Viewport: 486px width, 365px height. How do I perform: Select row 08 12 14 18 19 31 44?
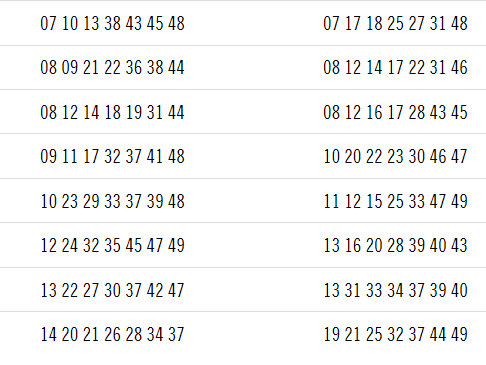coord(112,112)
